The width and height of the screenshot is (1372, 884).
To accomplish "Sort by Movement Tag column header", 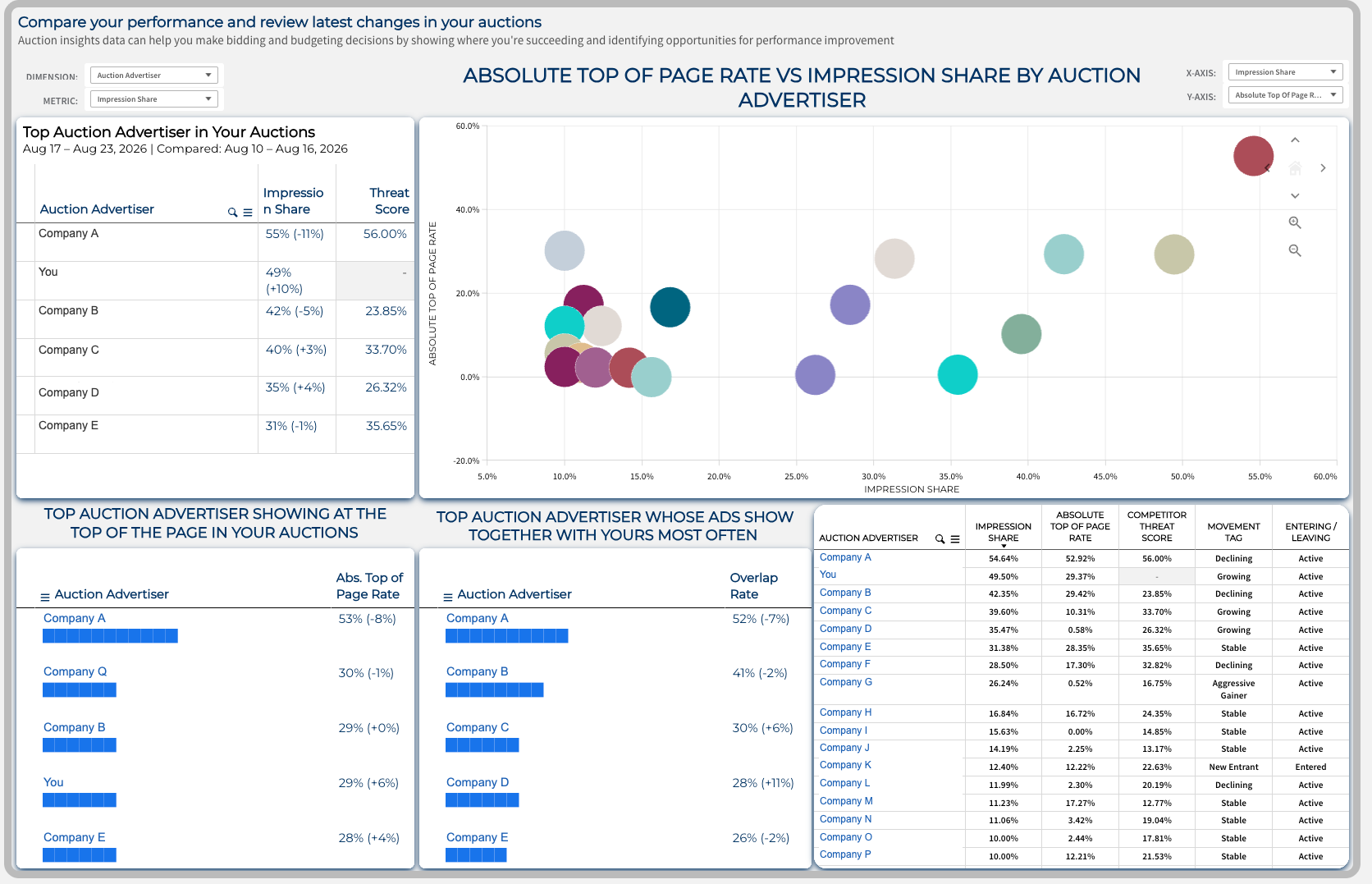I will pyautogui.click(x=1233, y=533).
